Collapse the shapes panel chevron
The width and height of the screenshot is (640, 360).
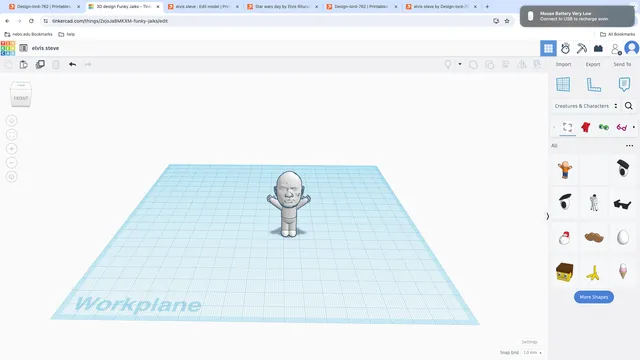[548, 216]
